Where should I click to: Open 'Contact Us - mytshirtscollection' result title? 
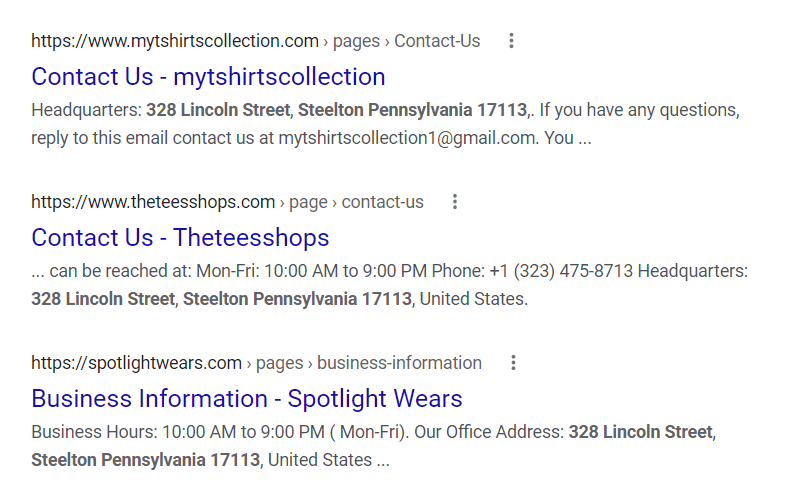[x=208, y=77]
